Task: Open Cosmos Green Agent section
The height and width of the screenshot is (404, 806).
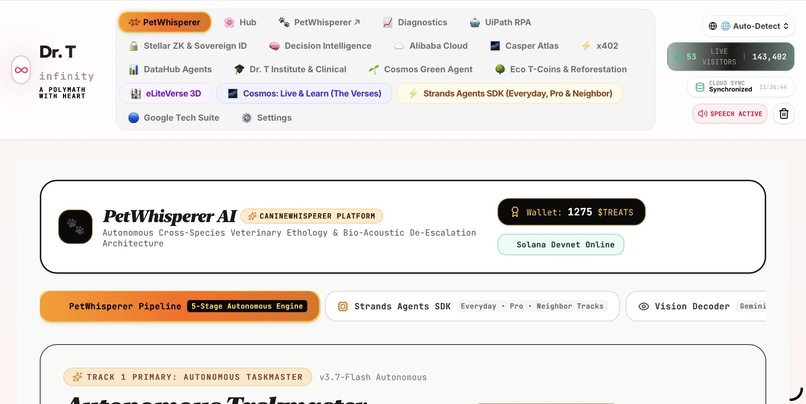Action: [x=420, y=69]
